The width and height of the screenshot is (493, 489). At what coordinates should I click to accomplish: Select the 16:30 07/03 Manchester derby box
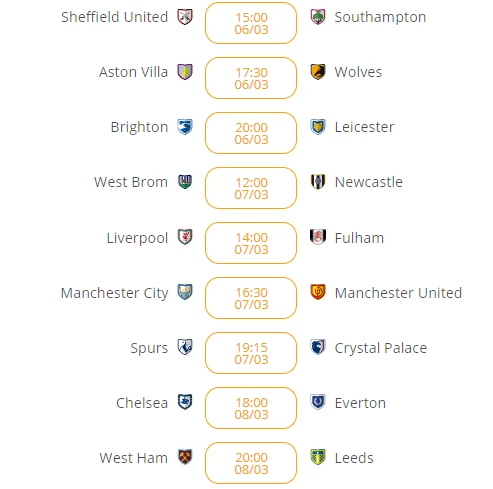[251, 298]
